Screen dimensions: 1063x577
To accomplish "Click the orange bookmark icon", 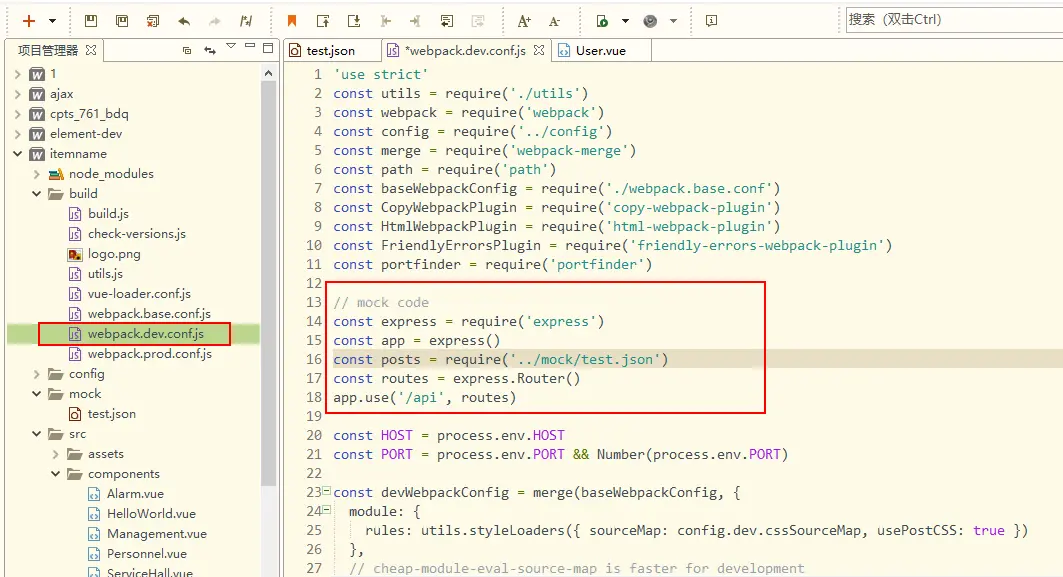I will coord(292,21).
